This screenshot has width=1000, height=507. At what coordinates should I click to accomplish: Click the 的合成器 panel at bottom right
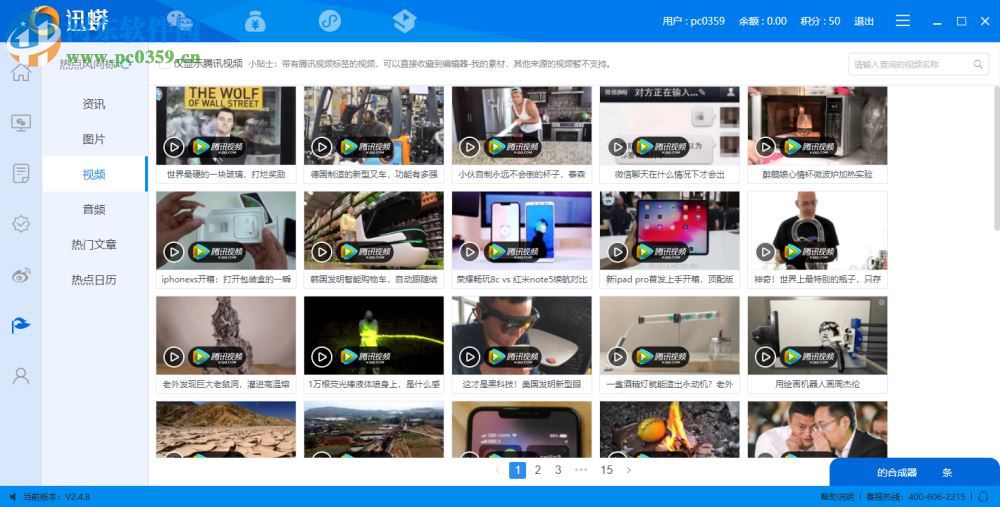tap(915, 473)
